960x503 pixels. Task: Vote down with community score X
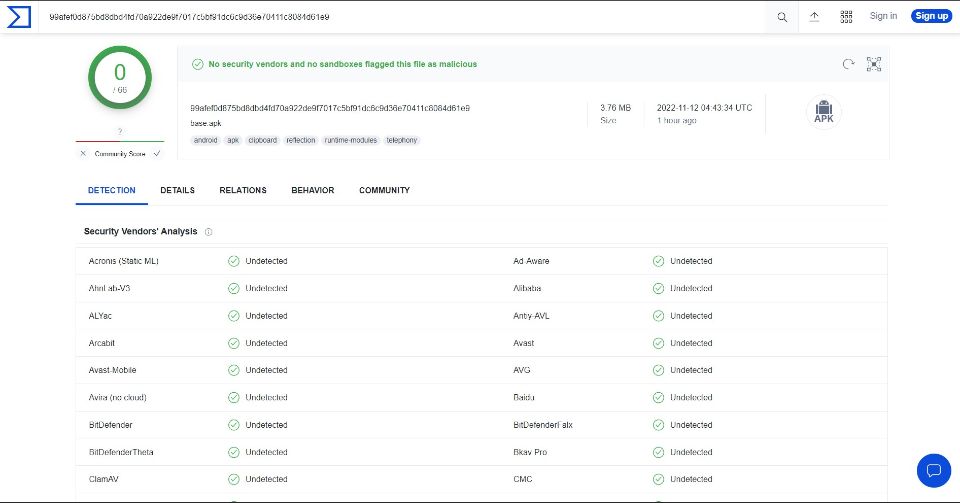click(83, 154)
